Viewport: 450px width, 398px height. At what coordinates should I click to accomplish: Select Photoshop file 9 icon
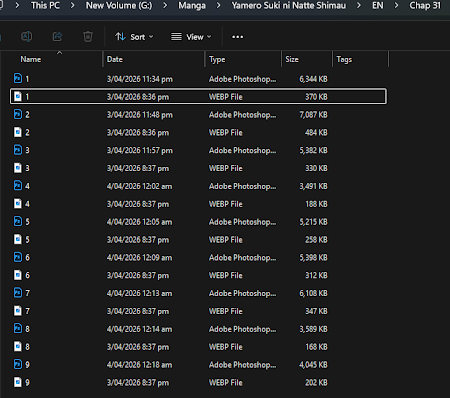18,364
